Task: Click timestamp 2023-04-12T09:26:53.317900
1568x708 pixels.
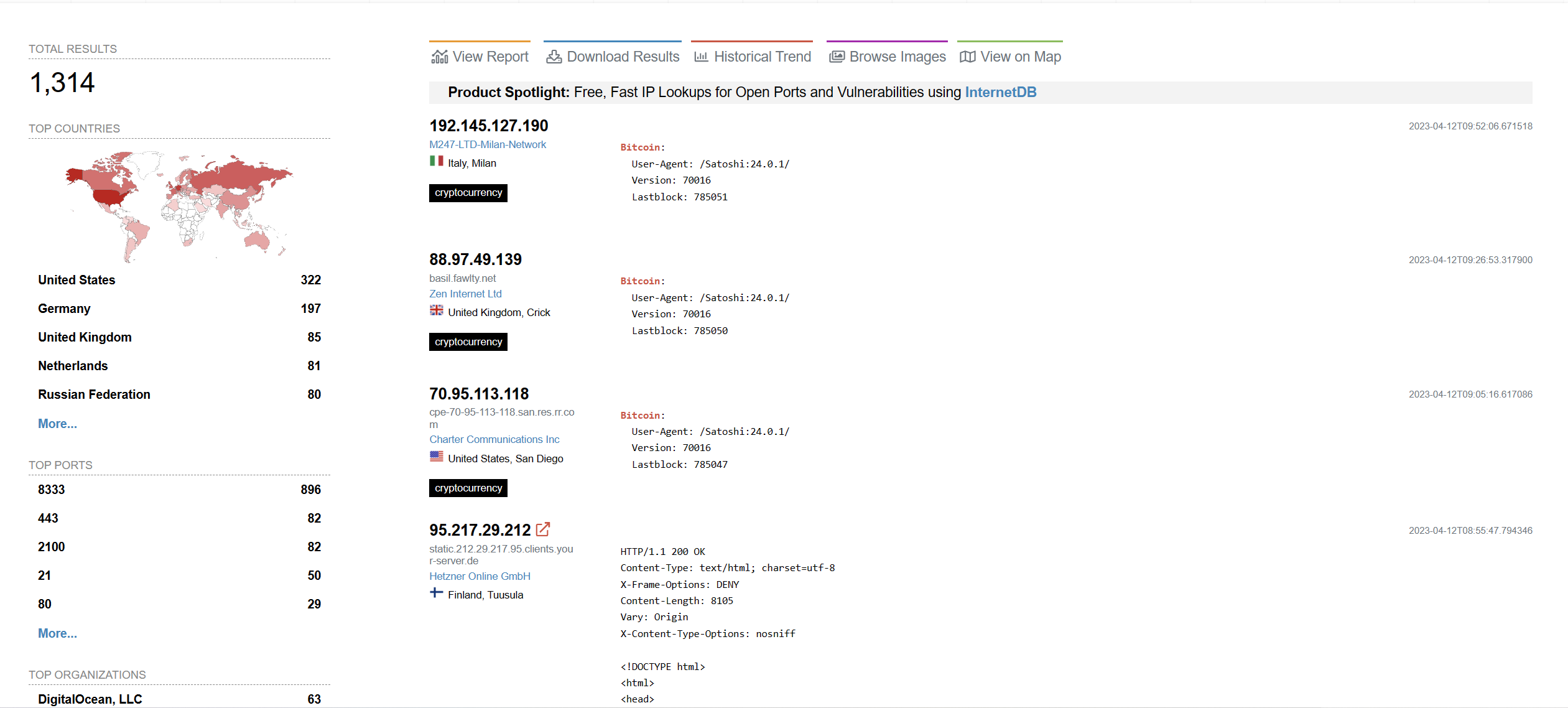Action: coord(1470,260)
